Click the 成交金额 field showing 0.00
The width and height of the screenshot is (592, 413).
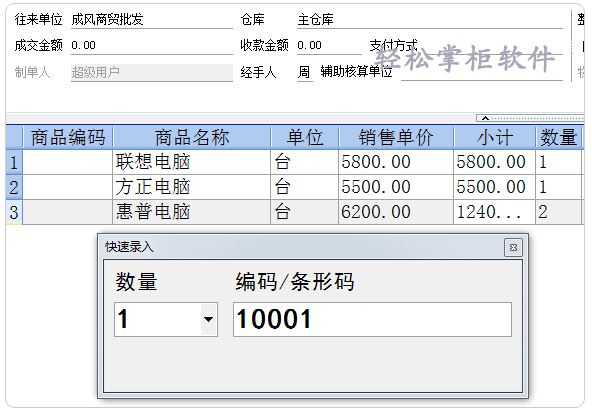pos(152,45)
